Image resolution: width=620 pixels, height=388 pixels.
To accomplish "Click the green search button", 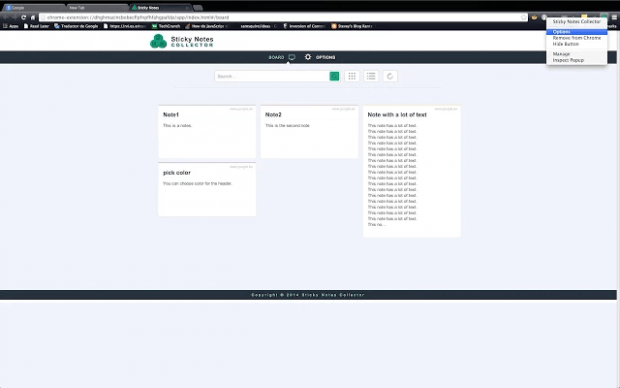I will (x=334, y=76).
